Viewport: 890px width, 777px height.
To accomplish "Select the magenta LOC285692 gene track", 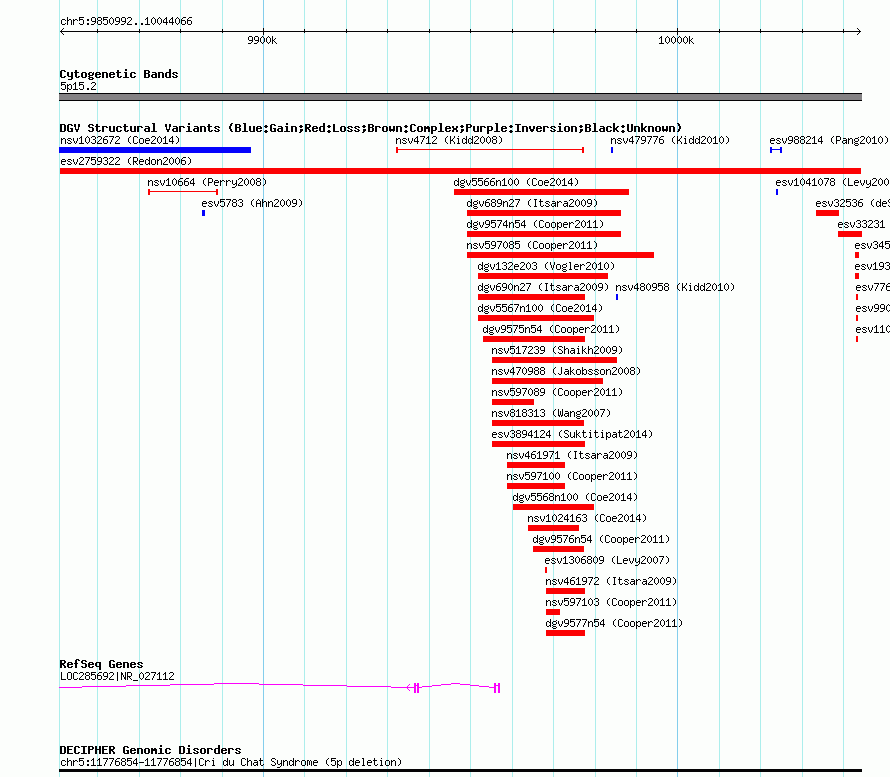I will (280, 687).
